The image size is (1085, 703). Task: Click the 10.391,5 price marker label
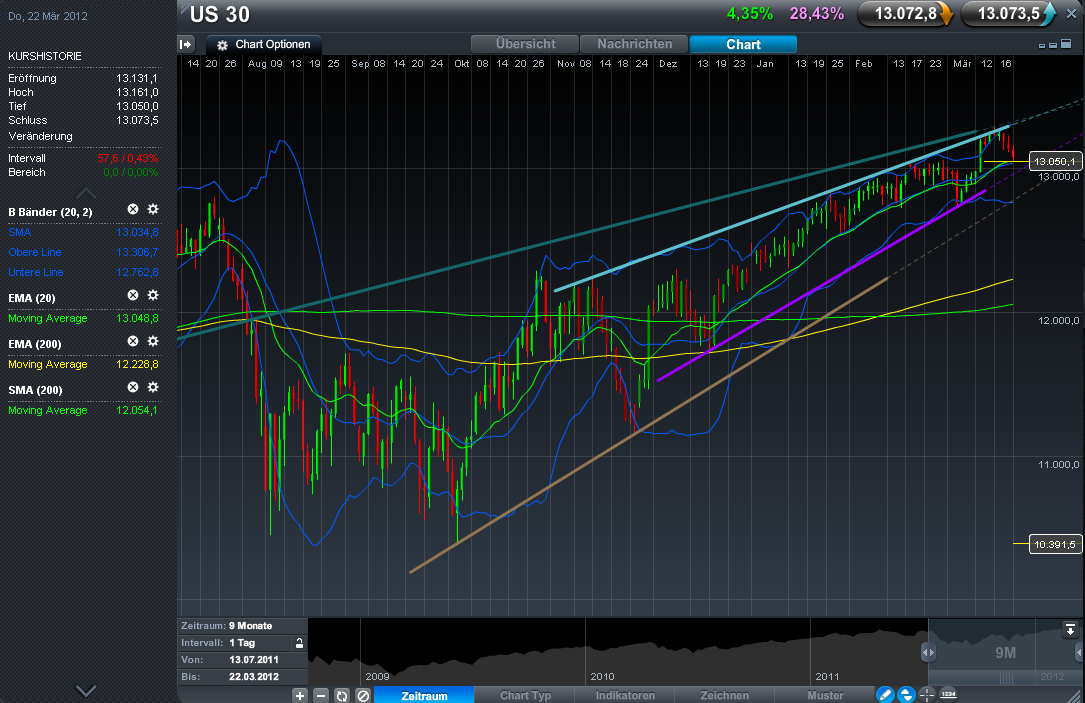[x=1055, y=544]
